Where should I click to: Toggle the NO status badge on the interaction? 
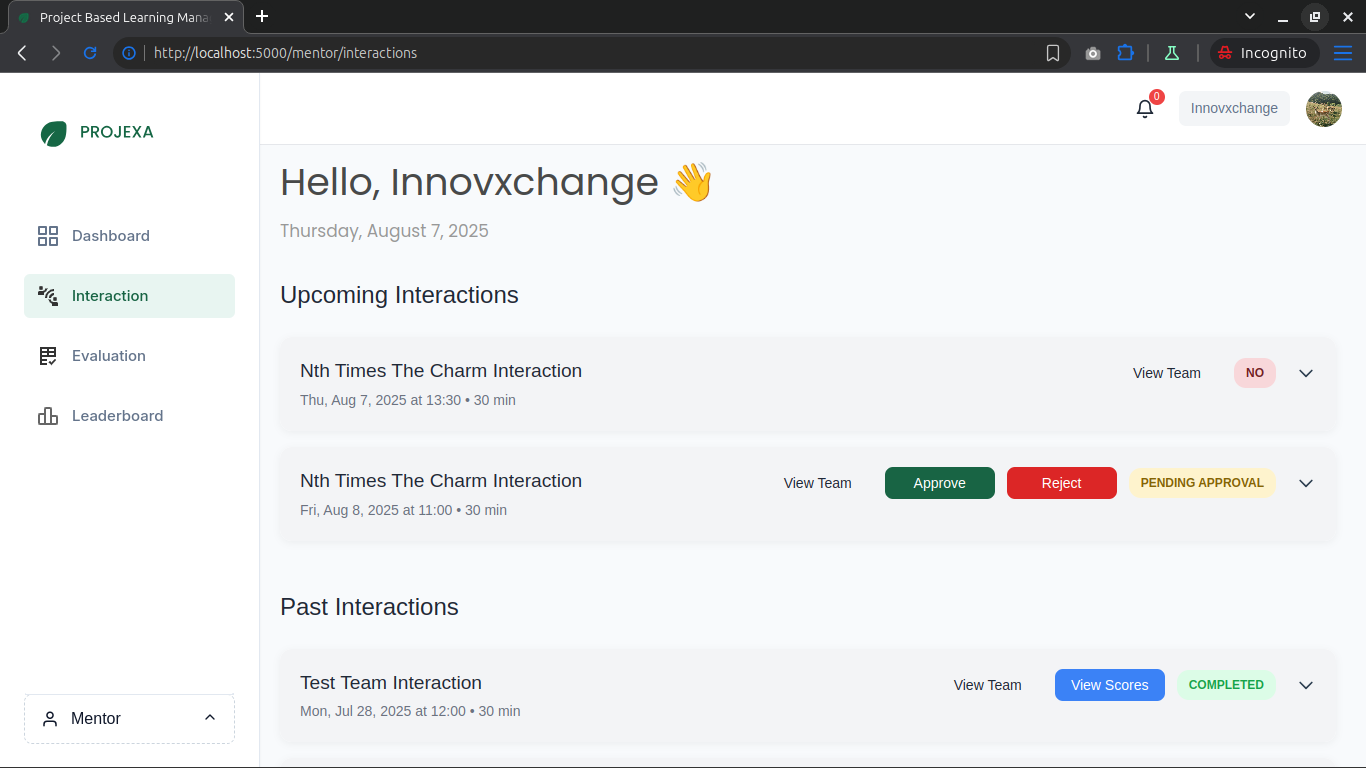coord(1254,372)
